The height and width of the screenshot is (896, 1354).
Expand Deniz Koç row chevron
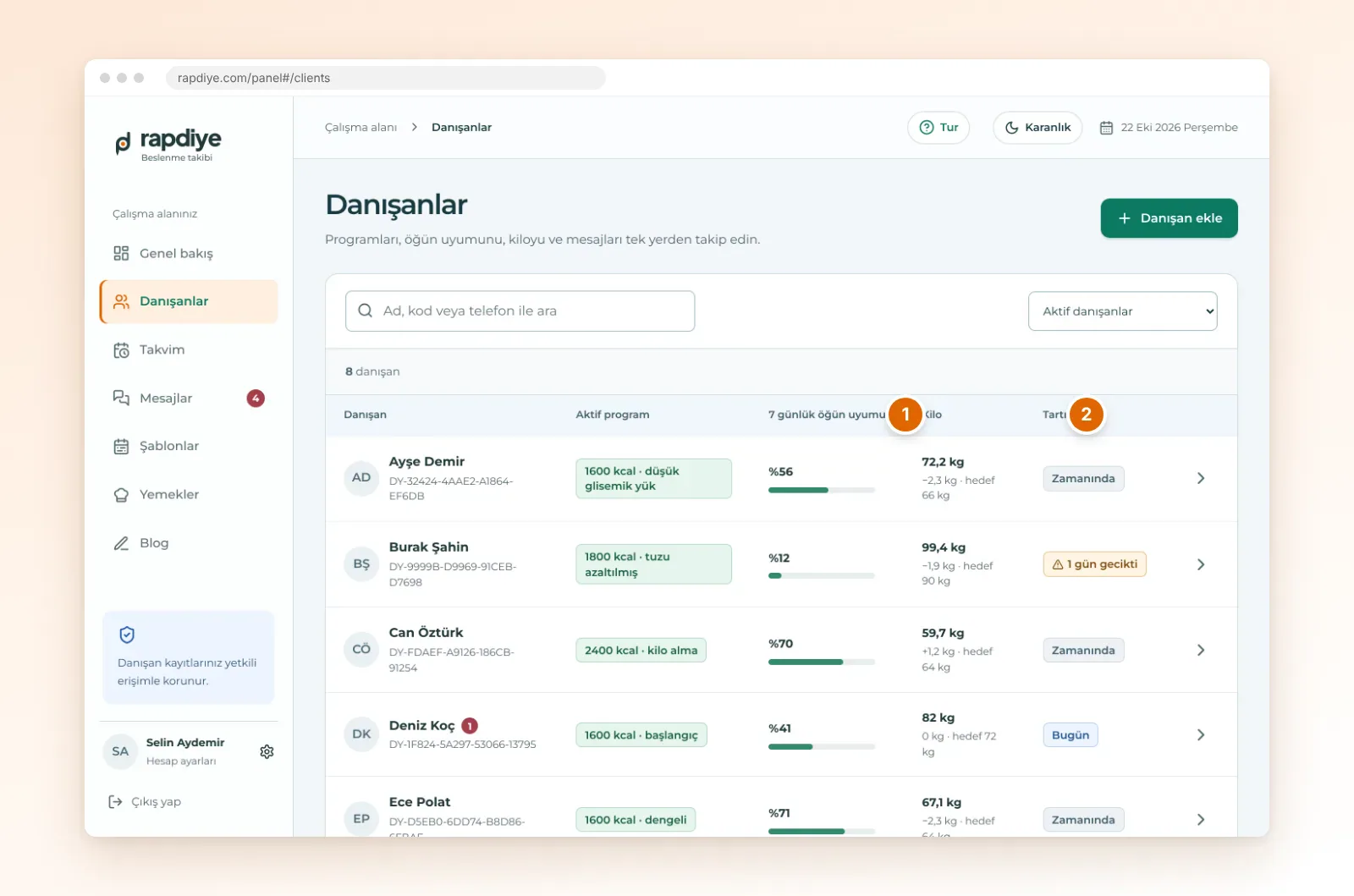tap(1201, 735)
